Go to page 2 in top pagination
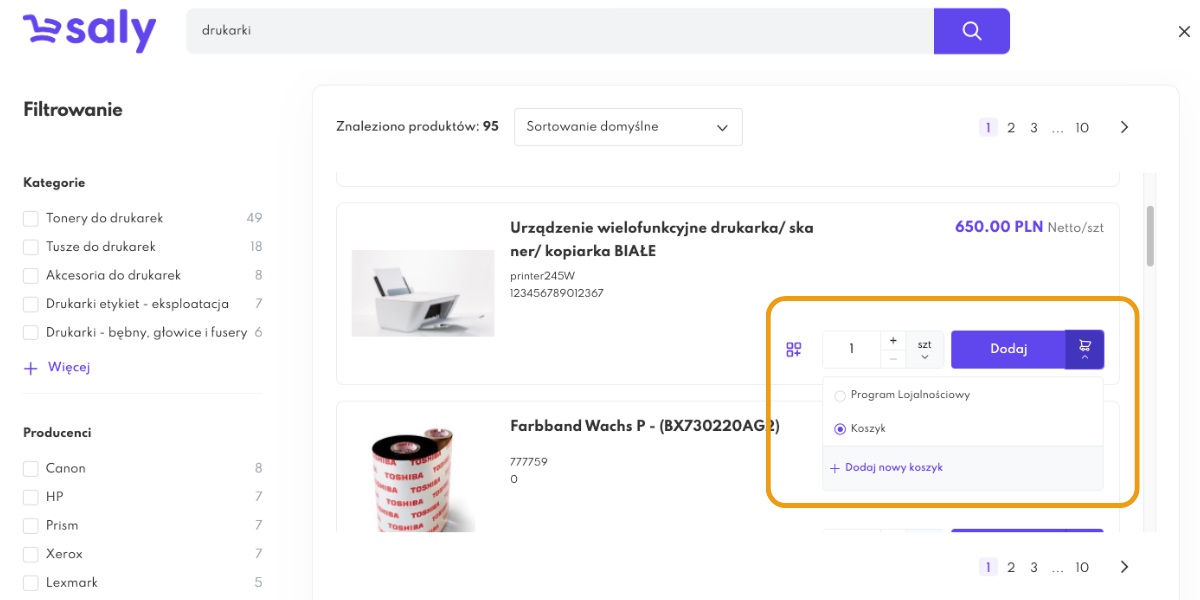Viewport: 1200px width, 600px height. click(1011, 127)
